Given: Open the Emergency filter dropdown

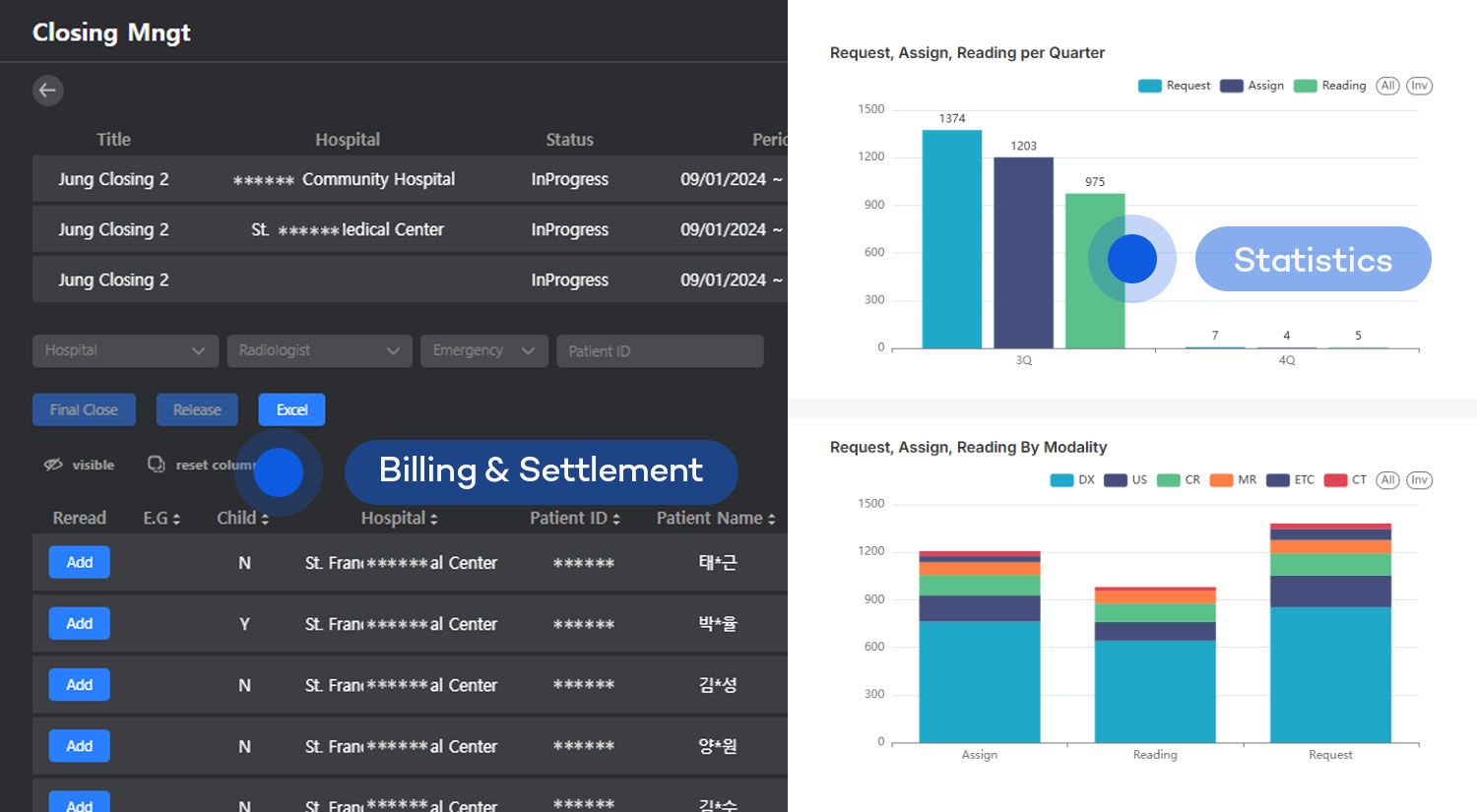Looking at the screenshot, I should [x=483, y=350].
